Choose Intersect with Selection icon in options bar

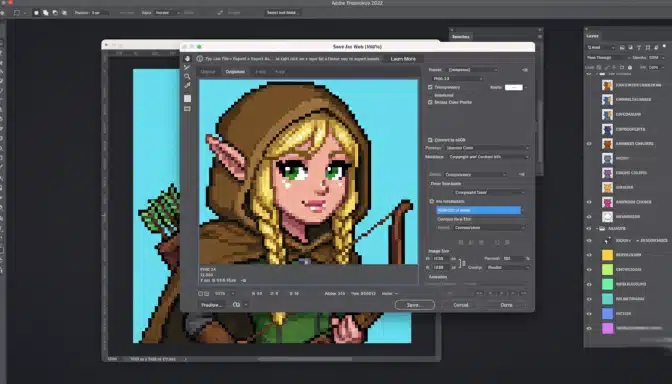click(64, 13)
